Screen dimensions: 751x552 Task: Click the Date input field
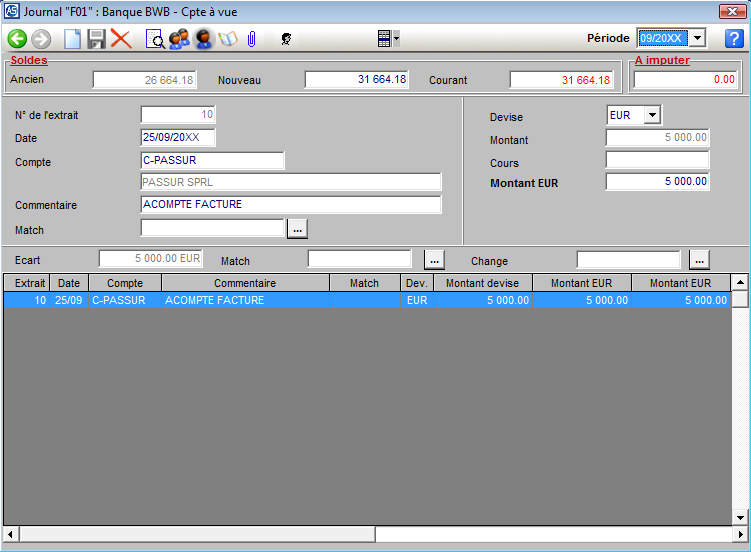point(178,137)
